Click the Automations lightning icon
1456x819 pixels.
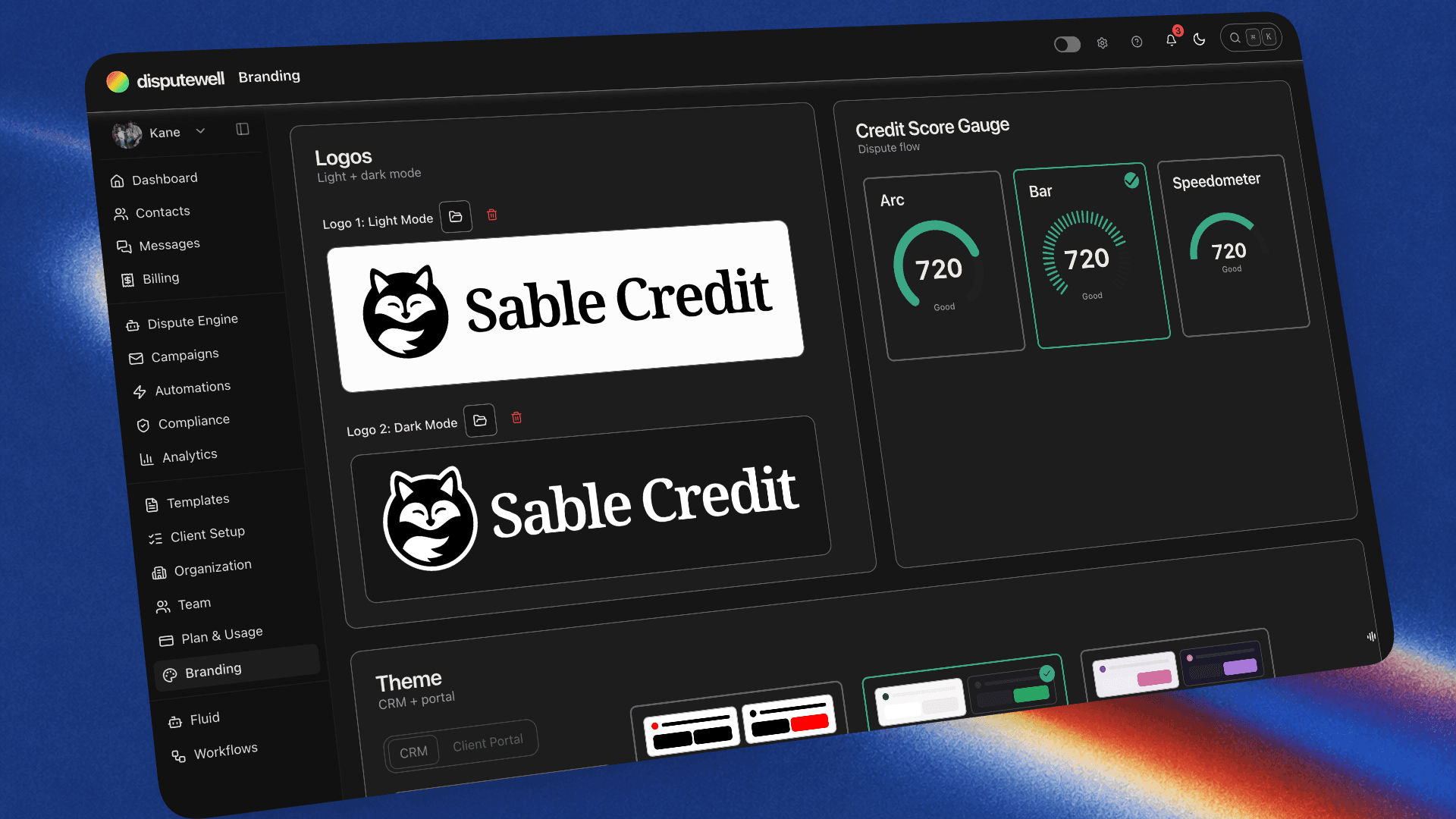tap(140, 392)
